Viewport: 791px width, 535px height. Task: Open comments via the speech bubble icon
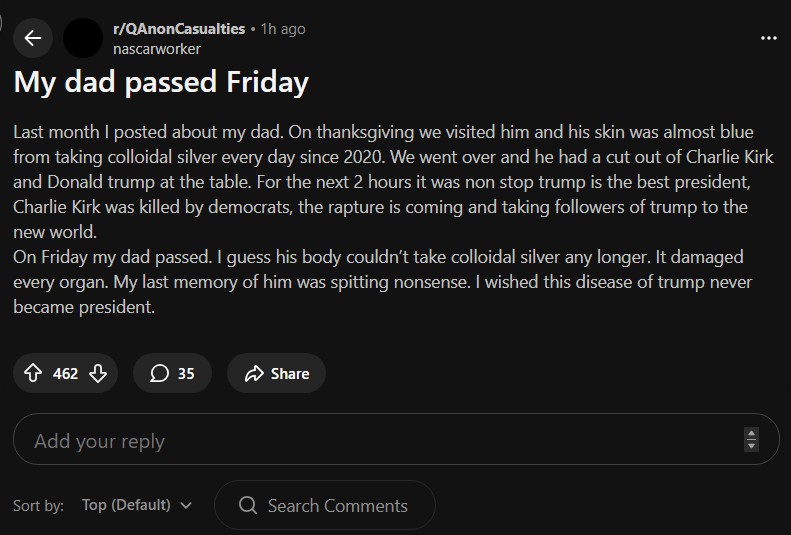point(158,373)
